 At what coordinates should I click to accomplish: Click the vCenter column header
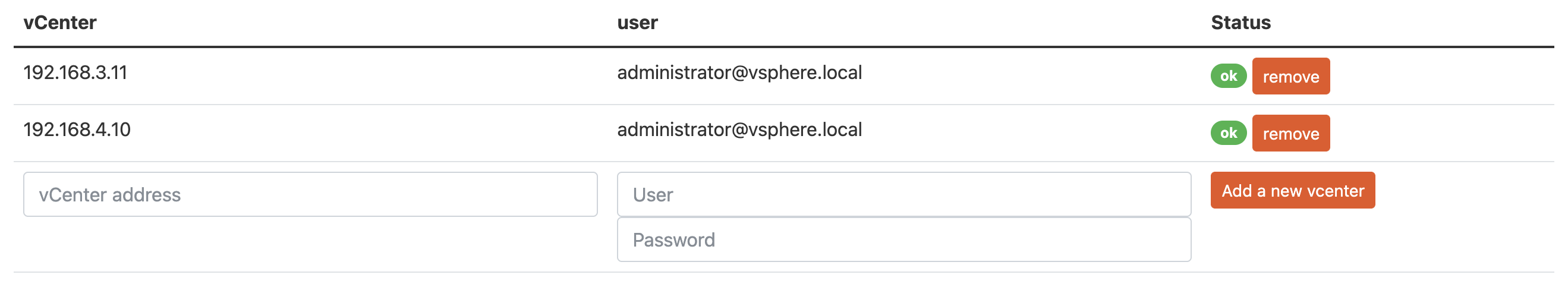[59, 23]
